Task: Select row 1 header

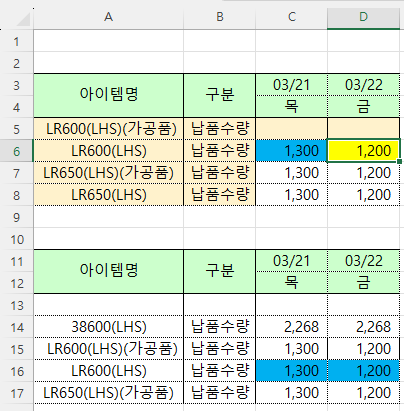Action: point(16,41)
